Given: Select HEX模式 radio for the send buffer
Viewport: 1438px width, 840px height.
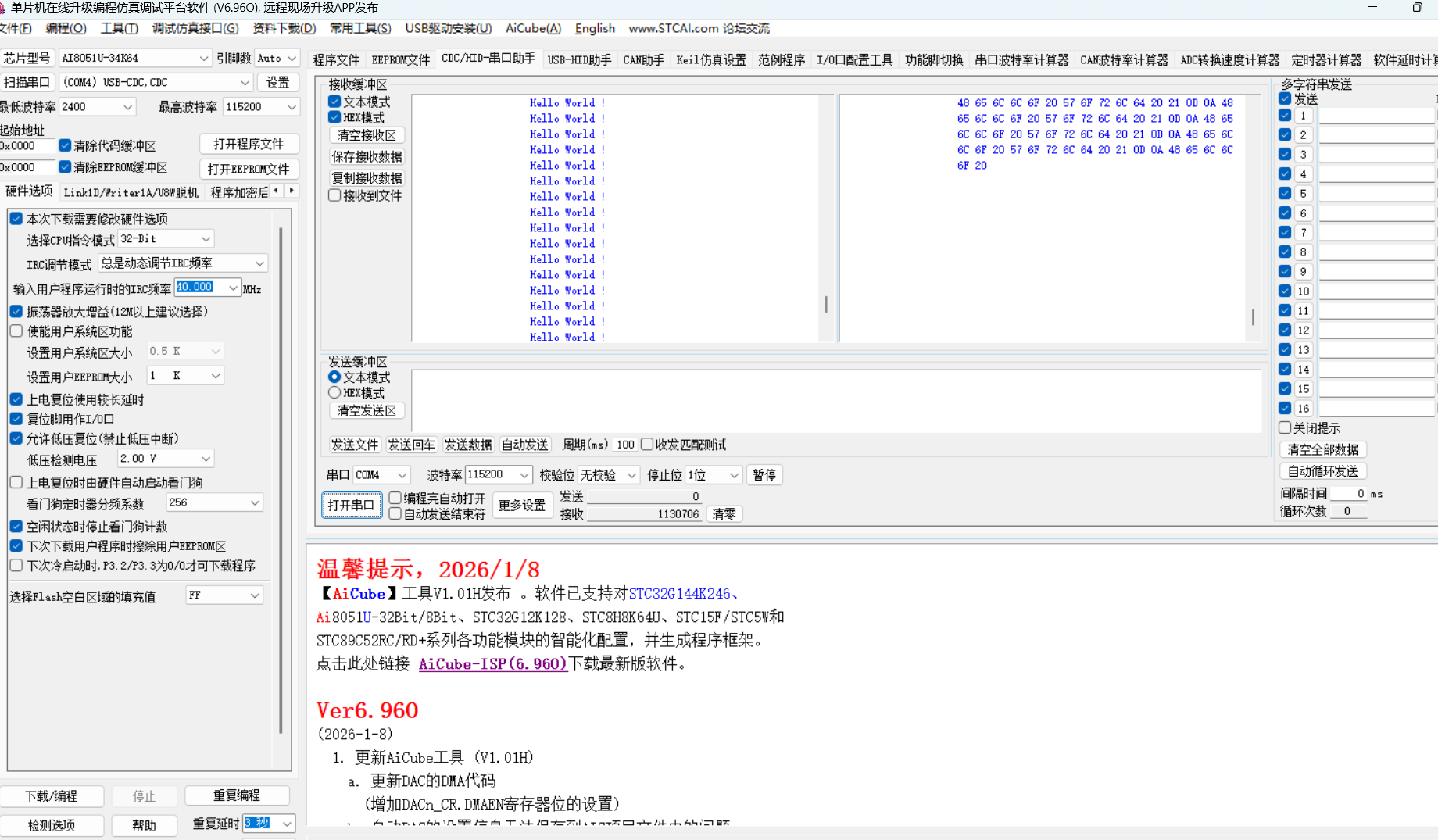Looking at the screenshot, I should [x=334, y=392].
